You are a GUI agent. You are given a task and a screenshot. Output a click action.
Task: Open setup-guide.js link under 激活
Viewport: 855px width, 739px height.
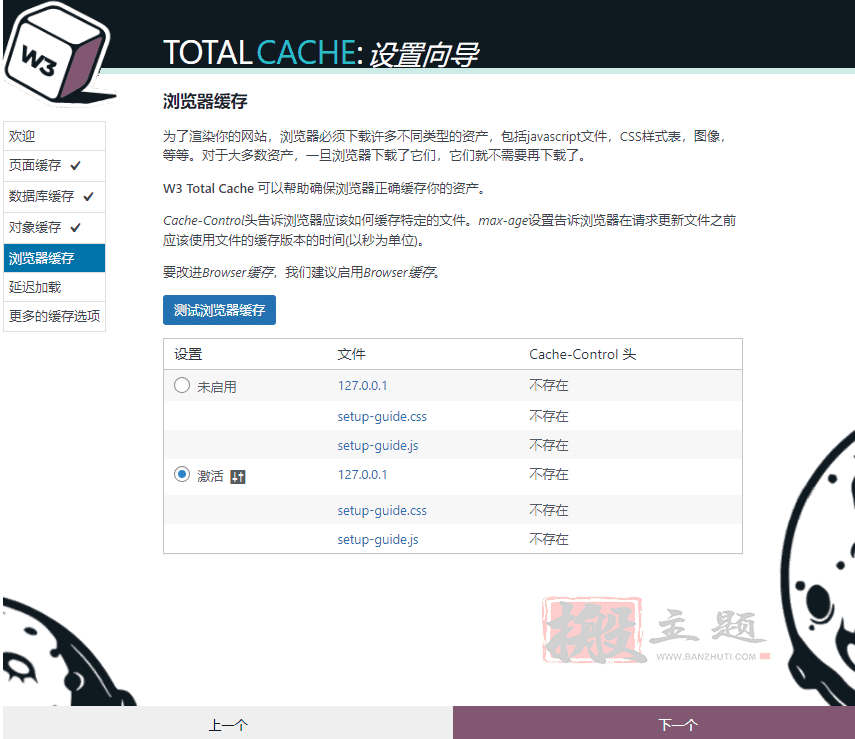point(378,539)
